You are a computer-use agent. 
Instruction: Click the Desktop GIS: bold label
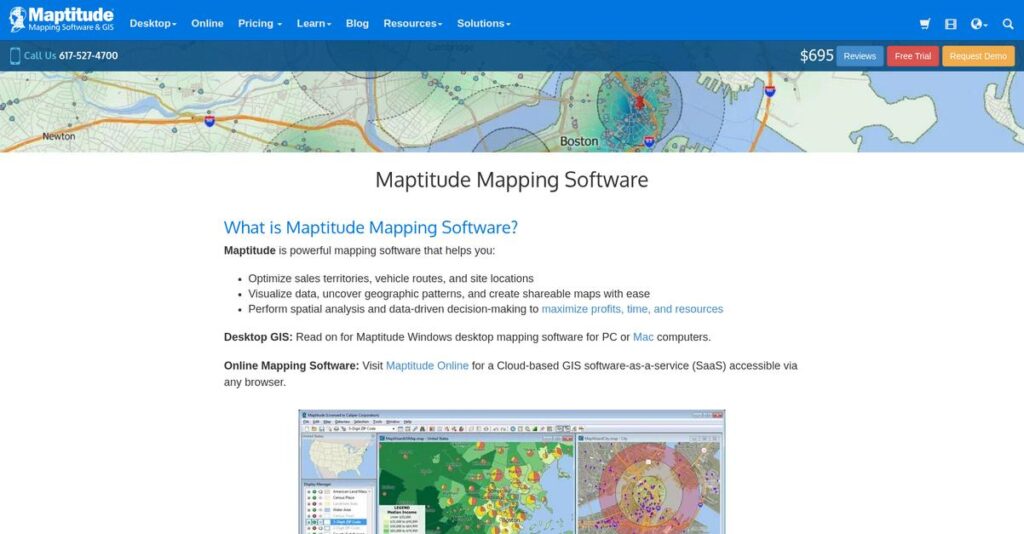pos(258,337)
